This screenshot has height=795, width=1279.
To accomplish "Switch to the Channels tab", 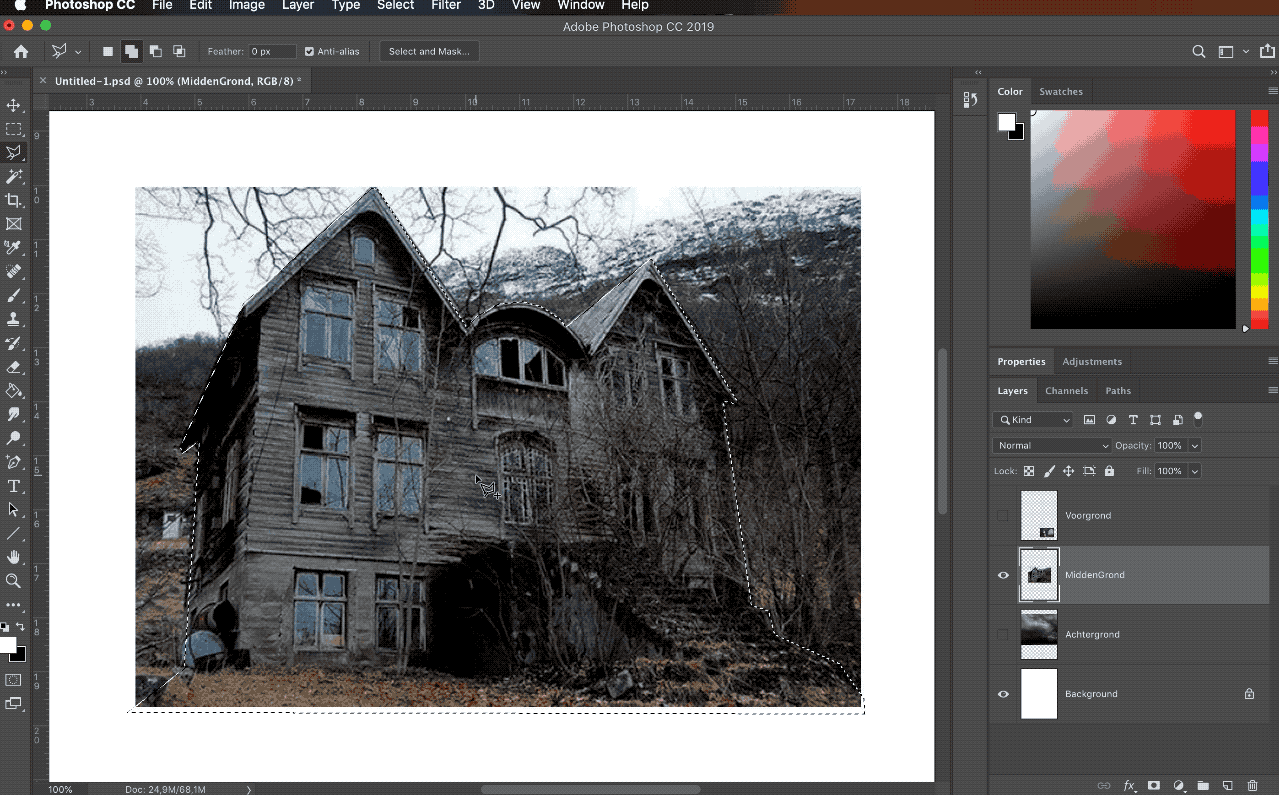I will coord(1066,390).
